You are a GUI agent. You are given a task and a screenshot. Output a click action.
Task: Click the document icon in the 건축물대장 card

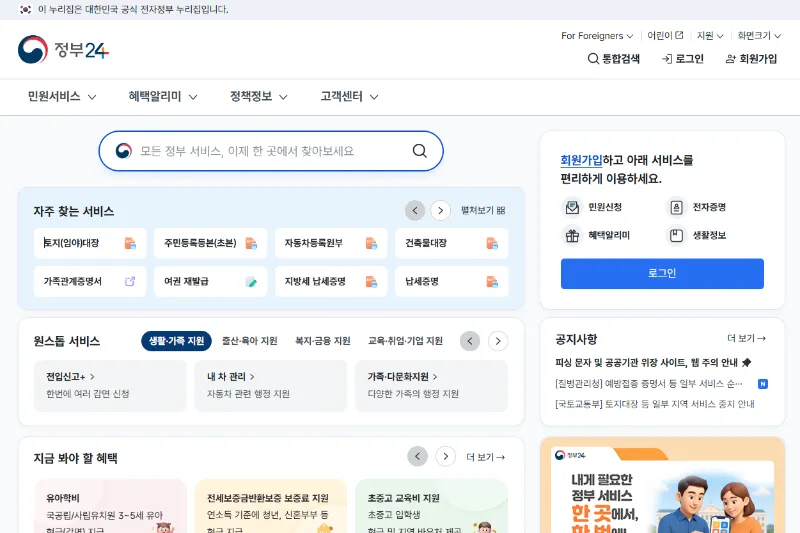point(492,243)
